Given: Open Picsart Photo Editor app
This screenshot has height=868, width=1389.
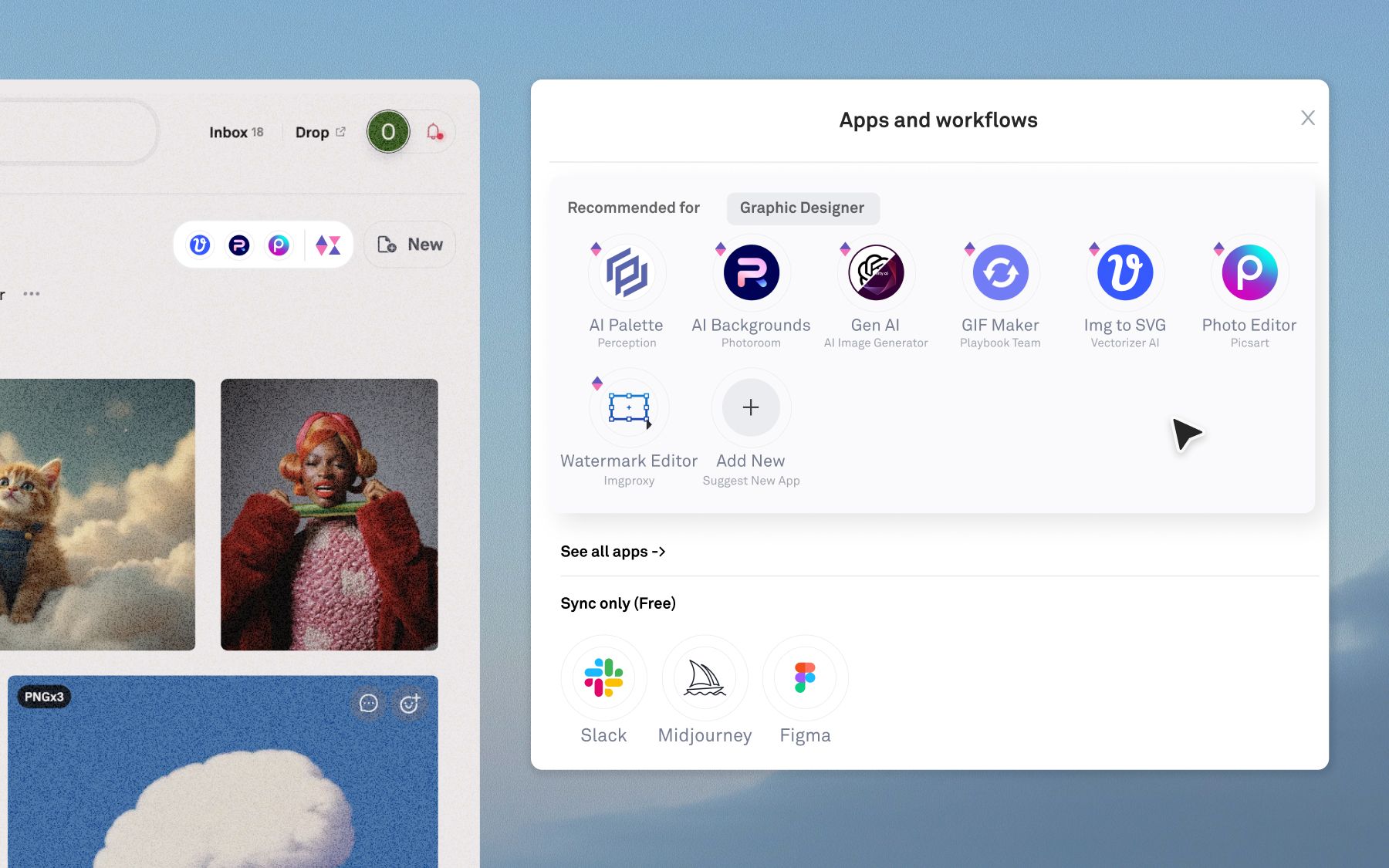Looking at the screenshot, I should (1249, 273).
